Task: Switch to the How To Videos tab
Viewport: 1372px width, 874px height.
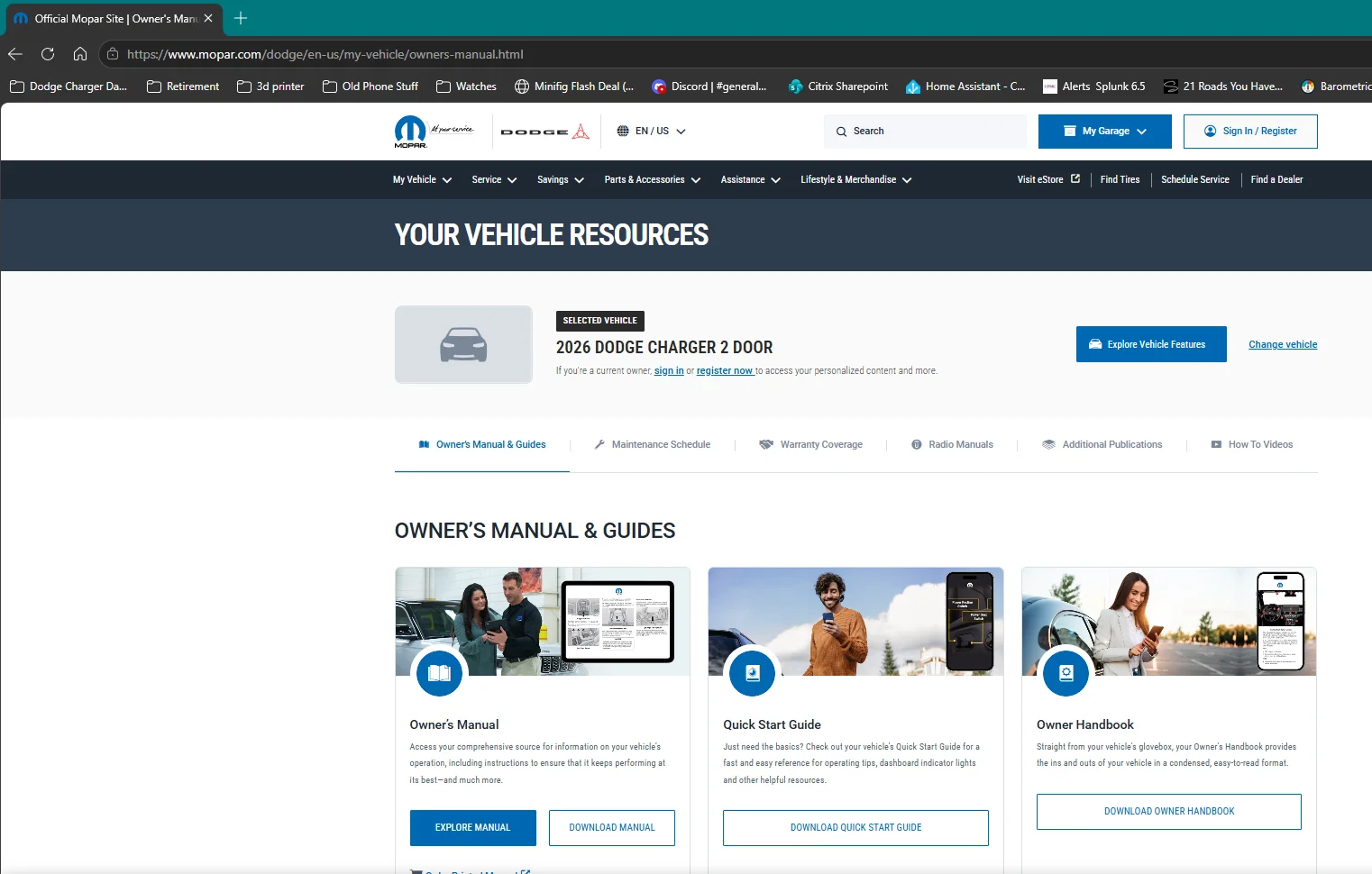Action: pos(1252,444)
